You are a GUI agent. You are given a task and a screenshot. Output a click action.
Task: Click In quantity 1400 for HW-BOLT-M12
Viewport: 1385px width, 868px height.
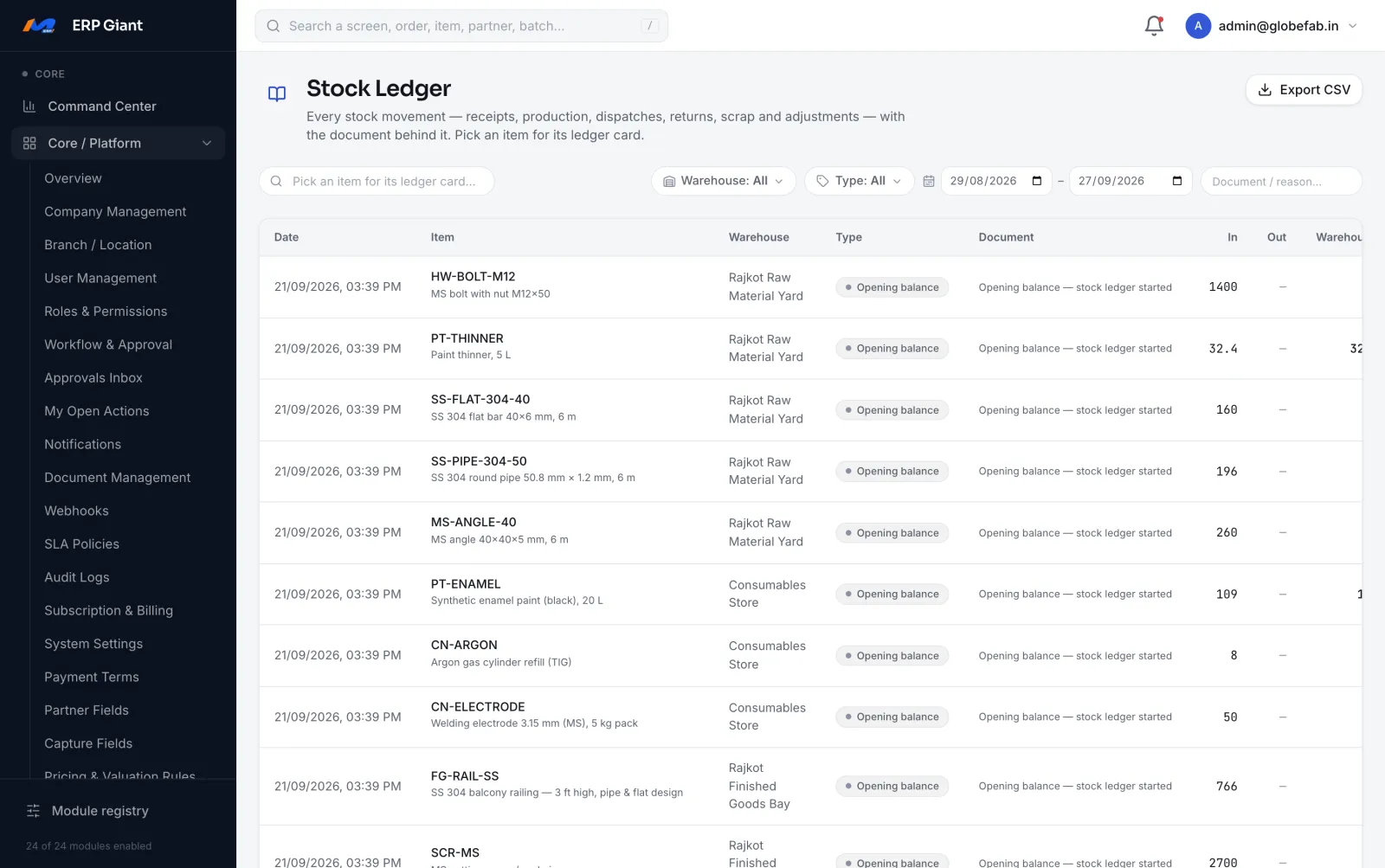click(1223, 287)
